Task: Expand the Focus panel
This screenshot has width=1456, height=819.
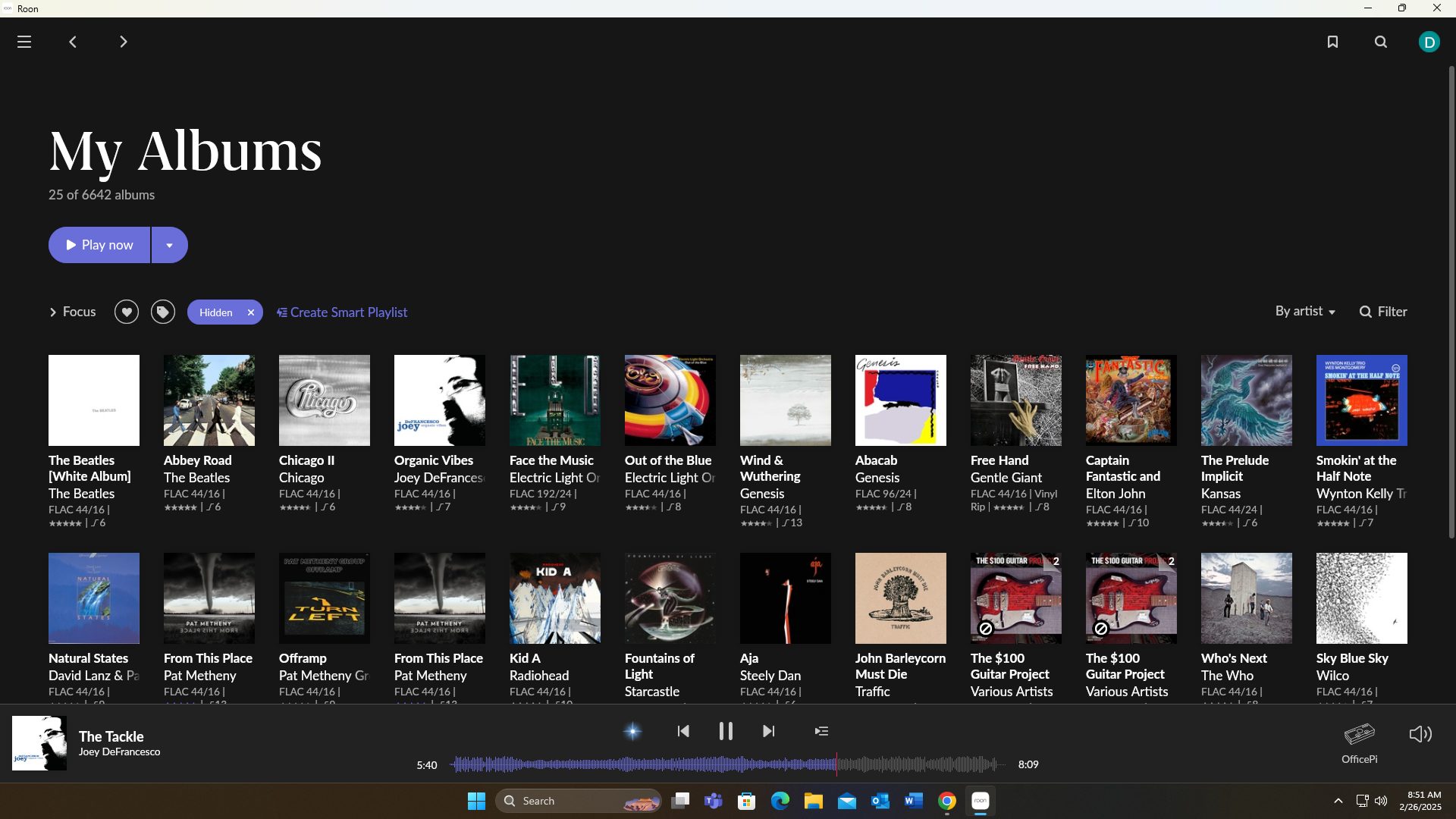Action: tap(73, 312)
